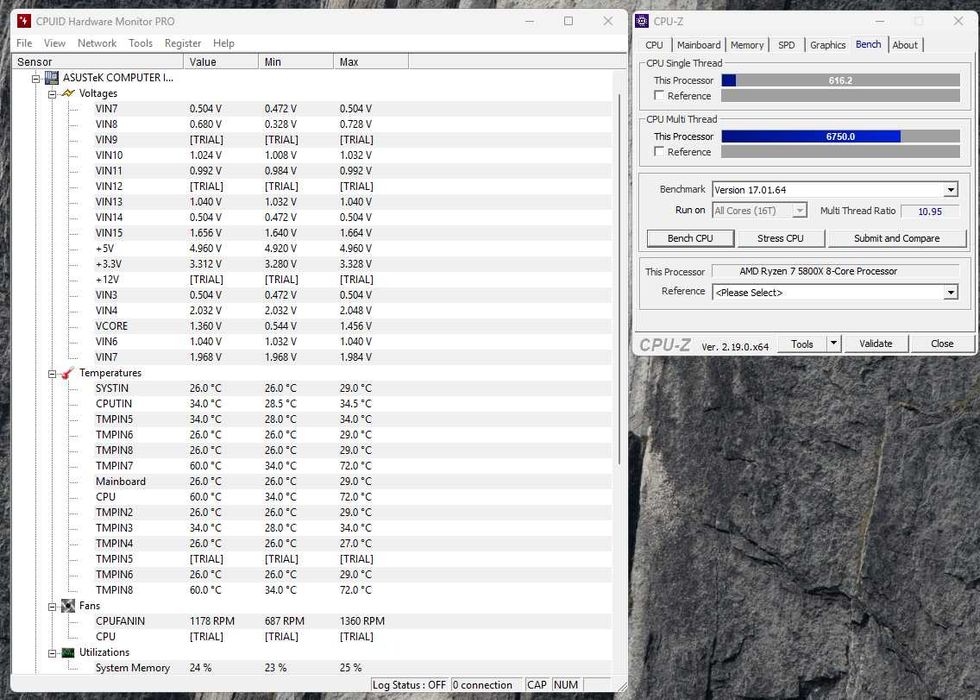
Task: Switch to the Mainboard tab
Action: 698,45
